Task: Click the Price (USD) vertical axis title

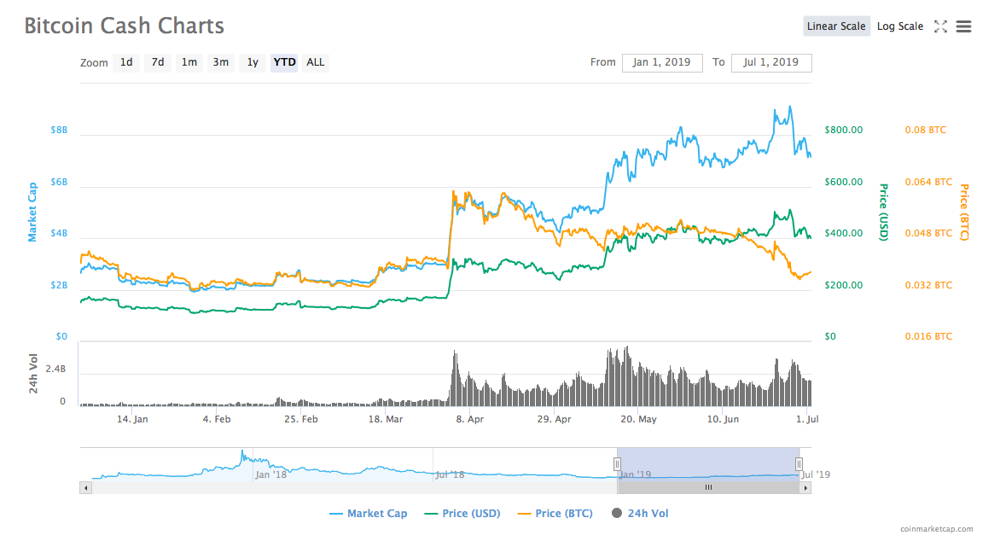Action: click(883, 212)
